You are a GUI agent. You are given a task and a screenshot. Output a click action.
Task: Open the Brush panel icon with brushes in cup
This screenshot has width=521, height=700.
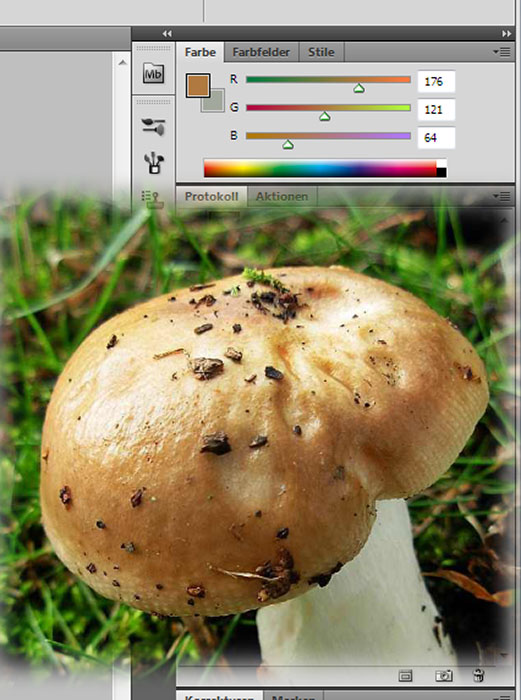[154, 162]
